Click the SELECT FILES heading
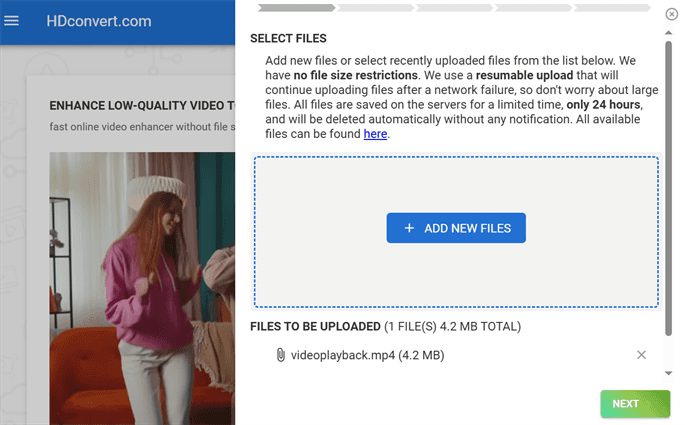 288,38
